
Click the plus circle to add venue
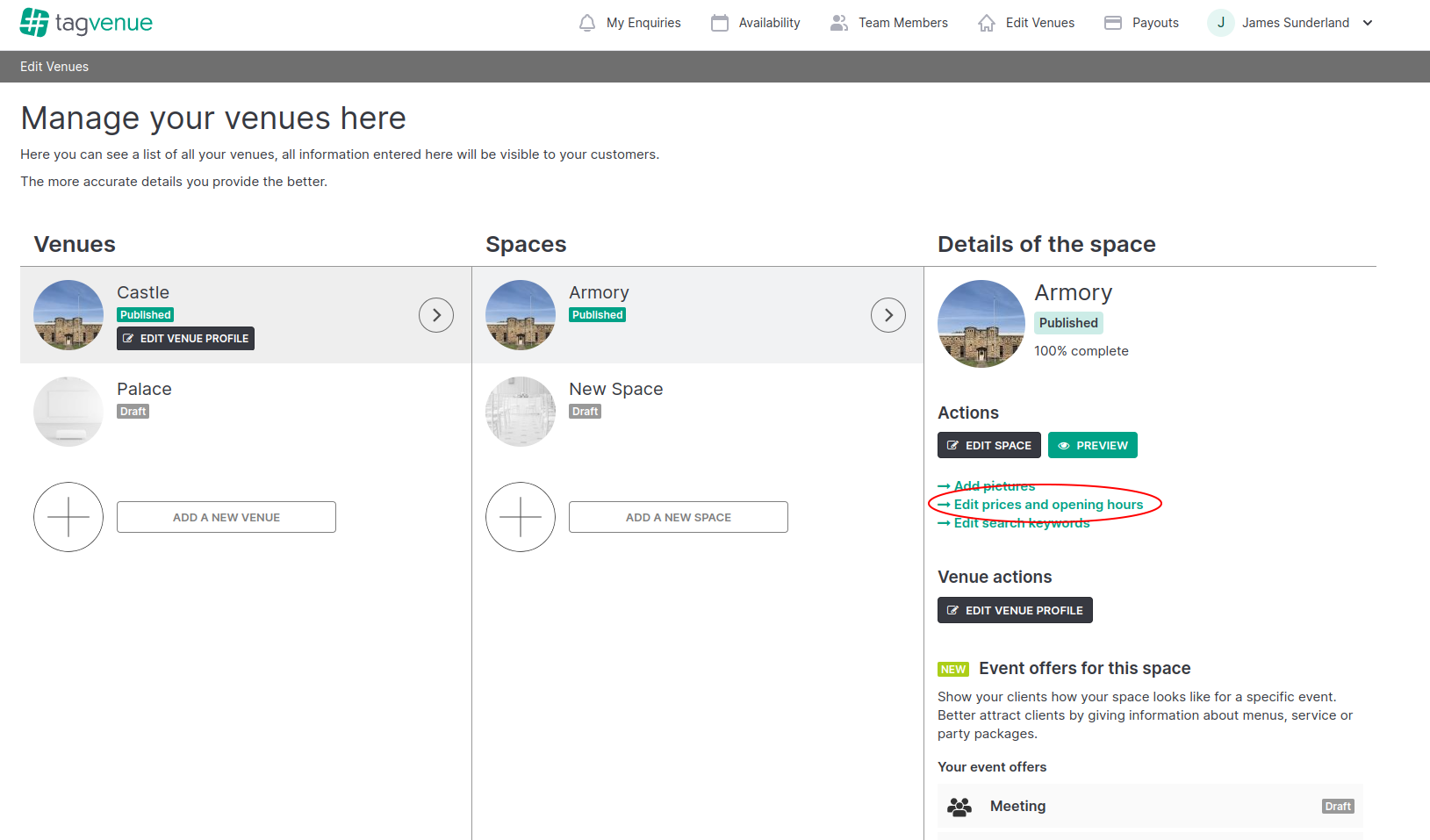(68, 517)
